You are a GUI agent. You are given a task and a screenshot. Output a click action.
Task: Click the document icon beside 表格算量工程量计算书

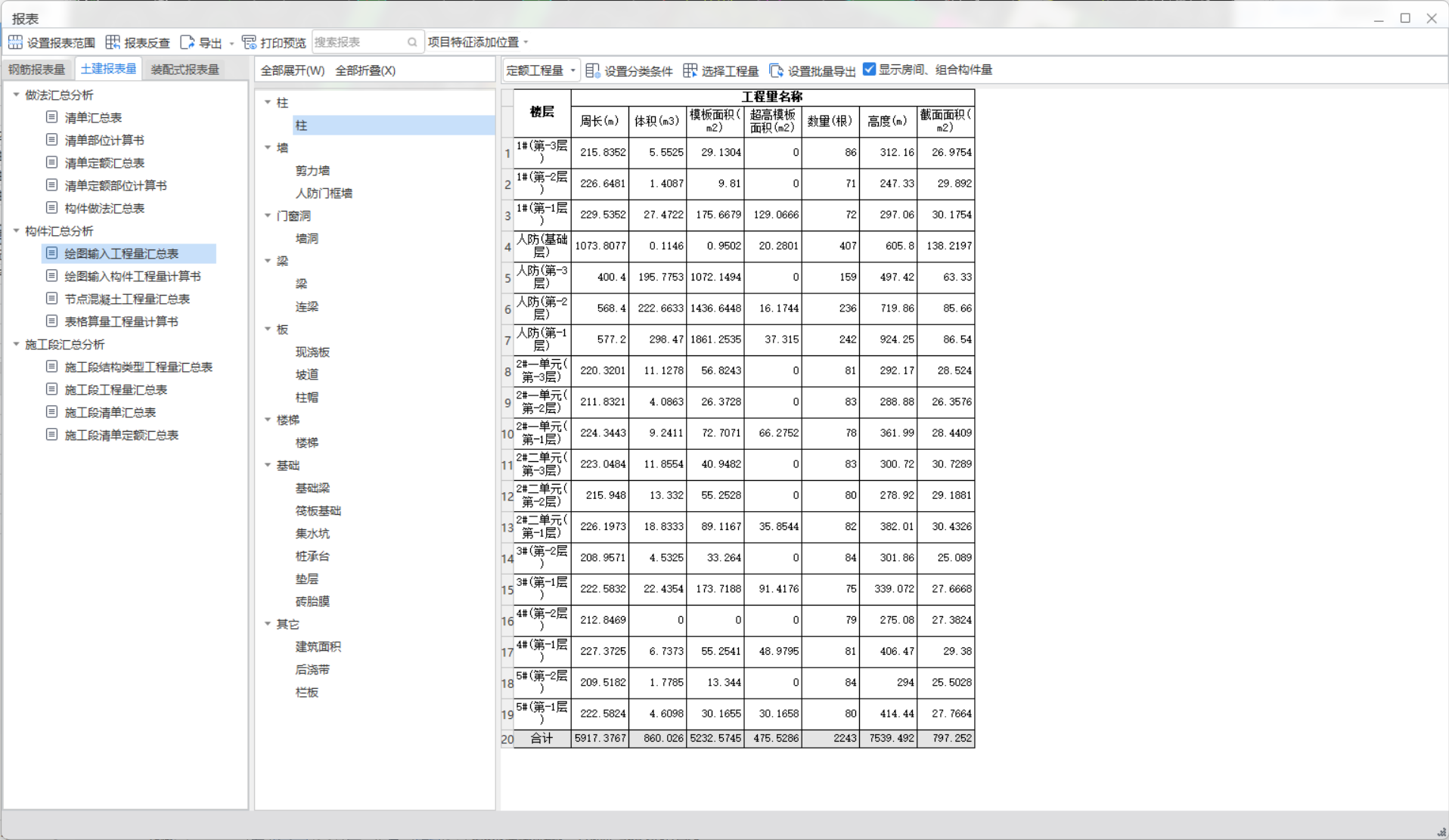click(51, 321)
